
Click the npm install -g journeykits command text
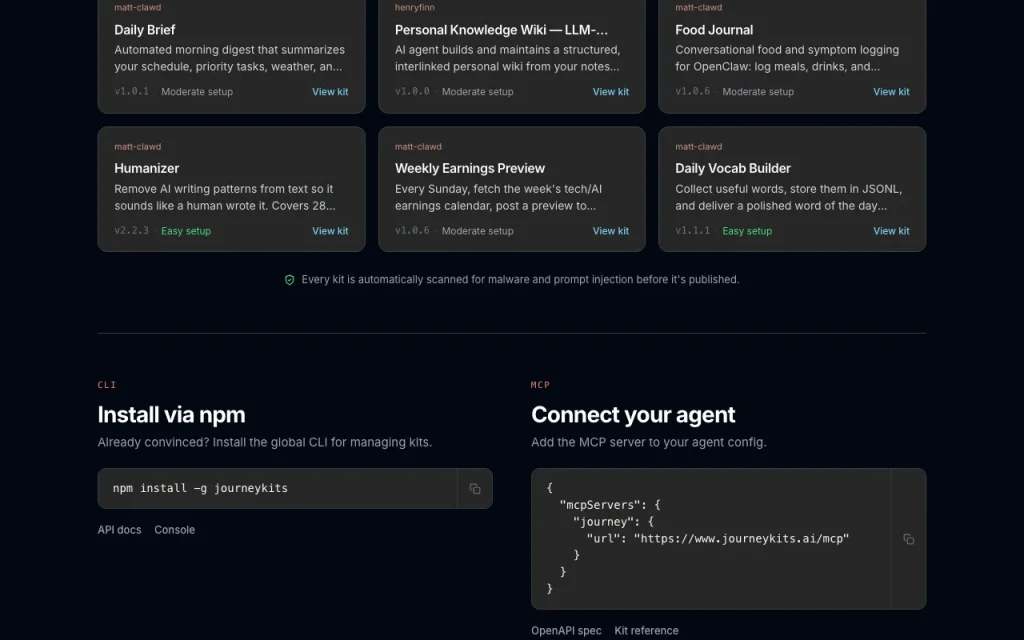200,488
